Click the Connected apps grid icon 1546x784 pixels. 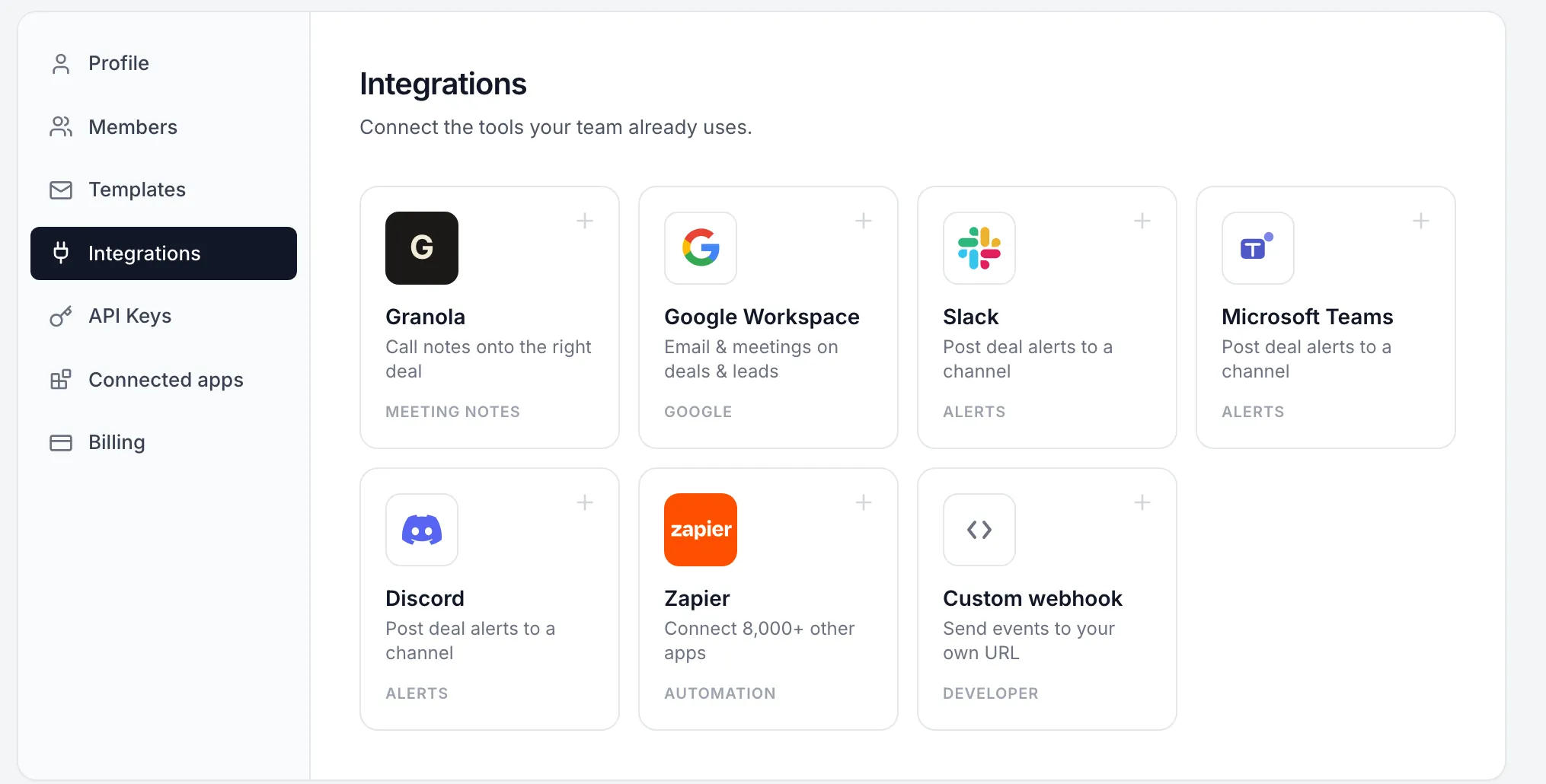(61, 379)
